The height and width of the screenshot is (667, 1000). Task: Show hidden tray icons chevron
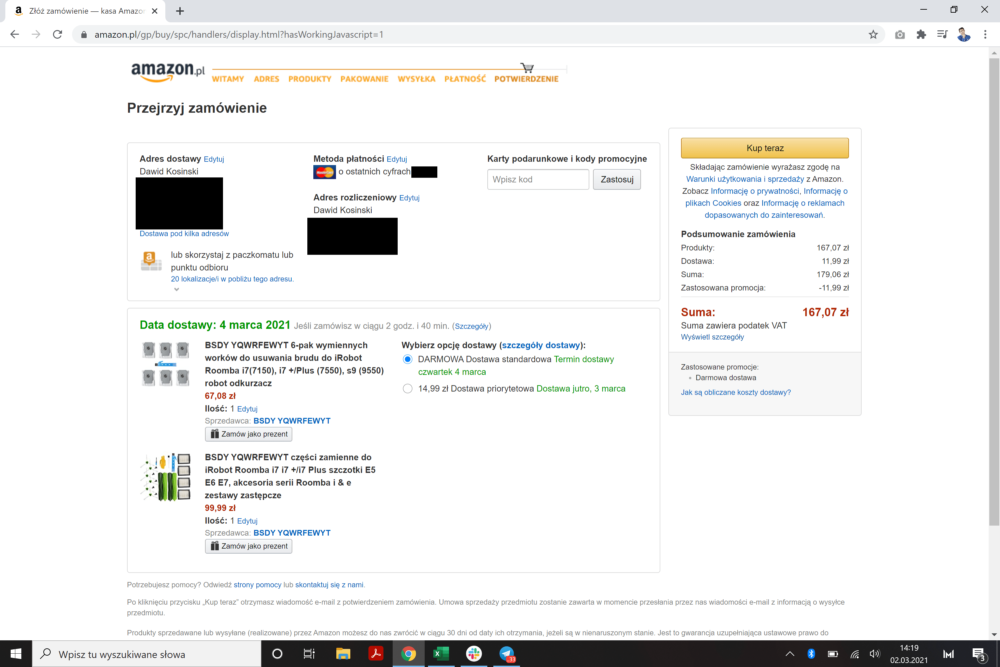tap(790, 654)
